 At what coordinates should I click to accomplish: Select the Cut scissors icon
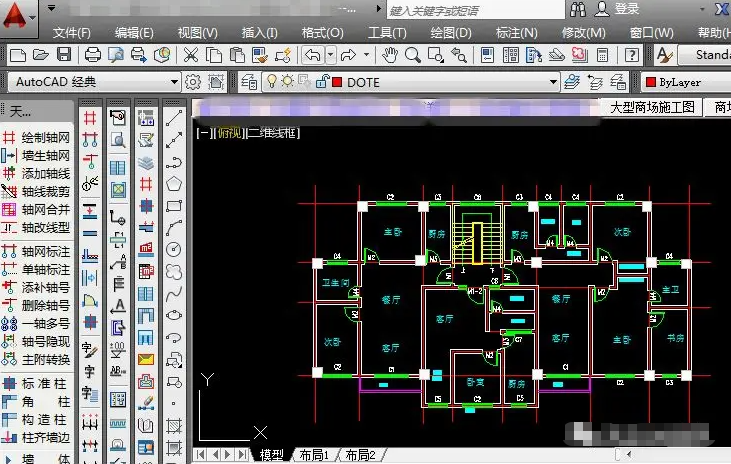190,54
